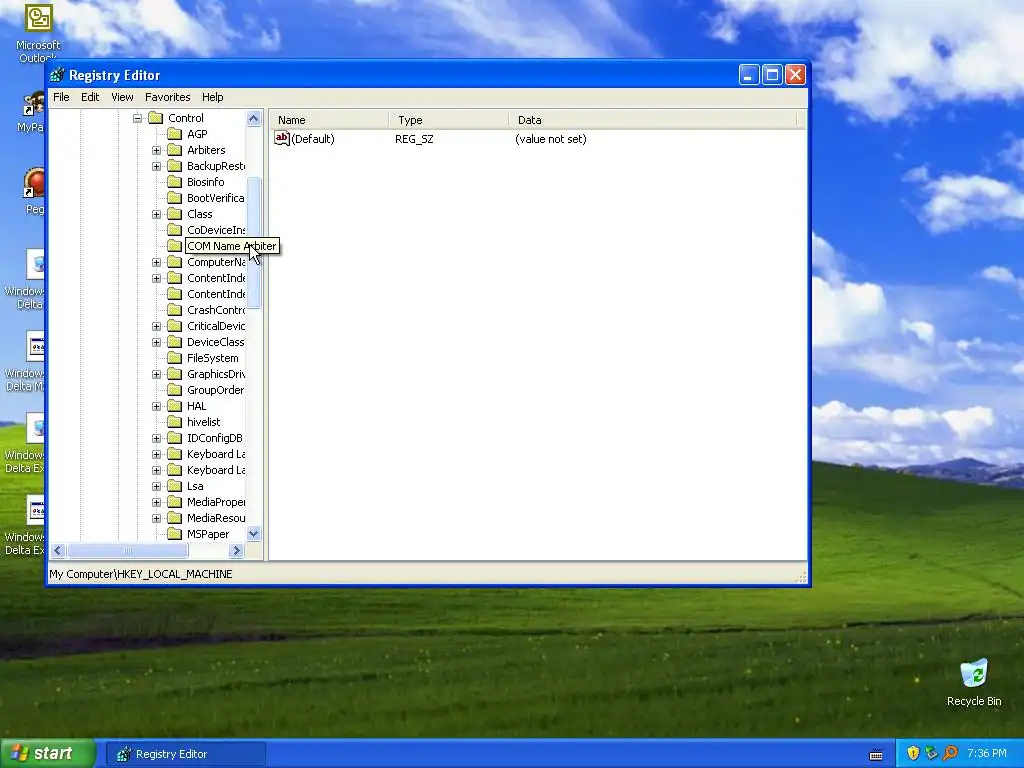1024x768 pixels.
Task: Select the FileSystem folder icon
Action: [174, 358]
